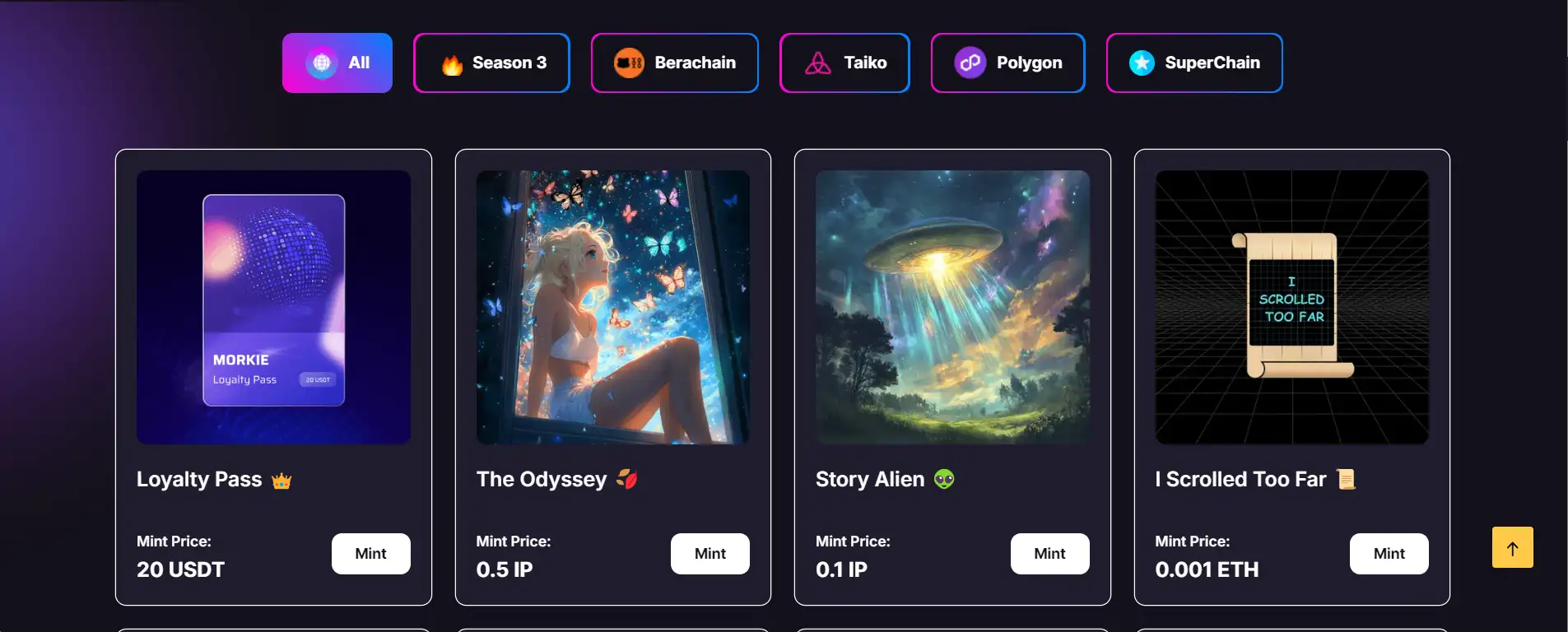Select the Berachain filter tab
The width and height of the screenshot is (1568, 632).
click(x=675, y=63)
